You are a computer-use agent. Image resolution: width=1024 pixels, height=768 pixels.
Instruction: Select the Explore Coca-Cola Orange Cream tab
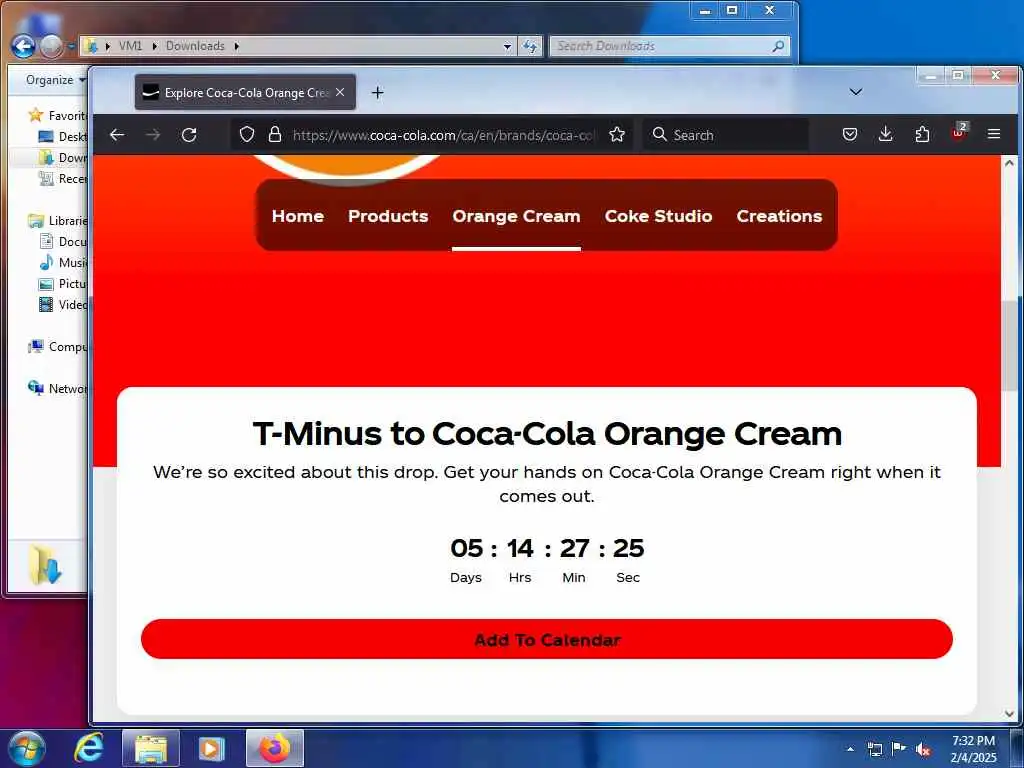[245, 92]
